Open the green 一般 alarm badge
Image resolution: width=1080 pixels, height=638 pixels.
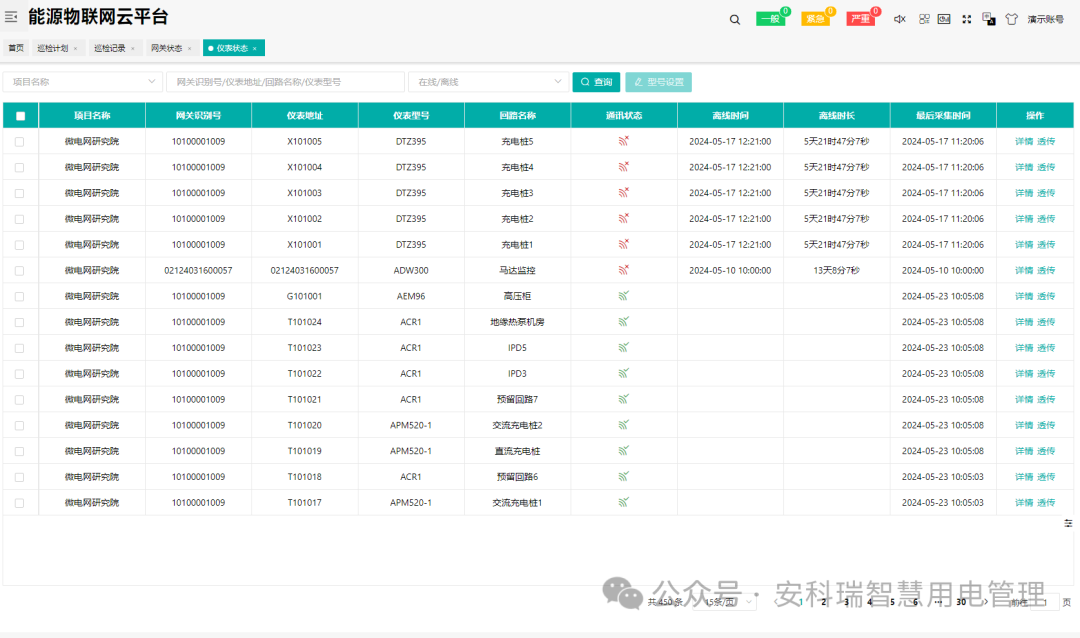click(771, 19)
